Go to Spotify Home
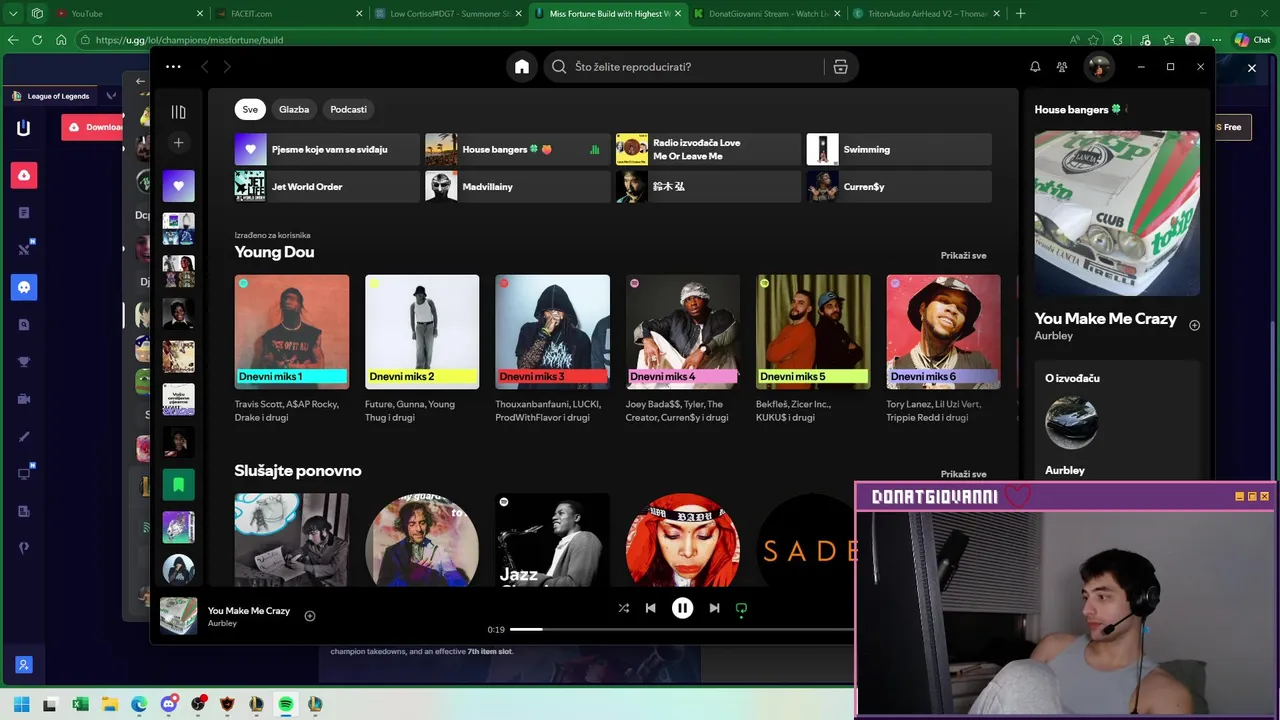The height and width of the screenshot is (720, 1280). pos(522,67)
